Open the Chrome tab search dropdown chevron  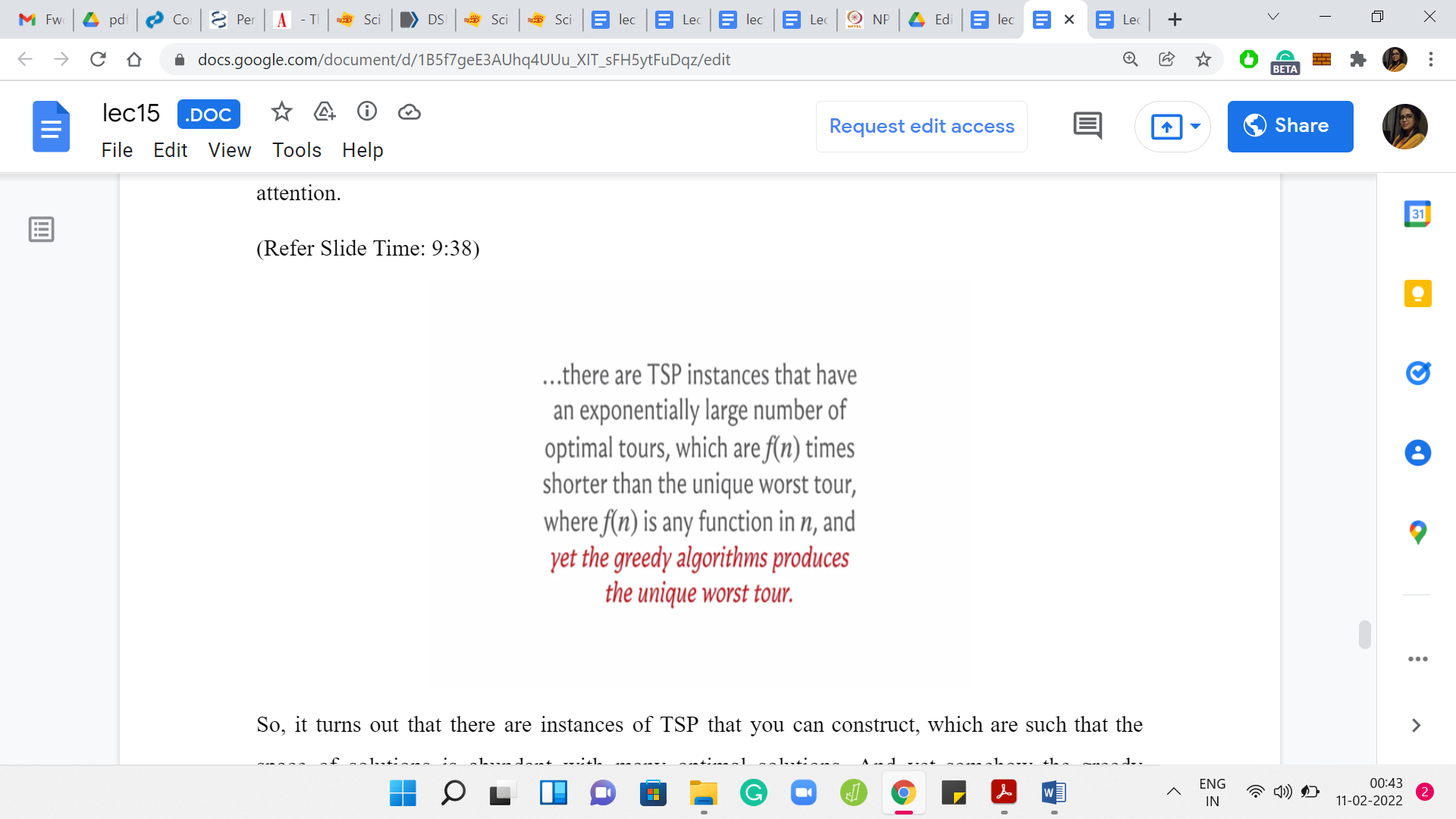pyautogui.click(x=1273, y=17)
